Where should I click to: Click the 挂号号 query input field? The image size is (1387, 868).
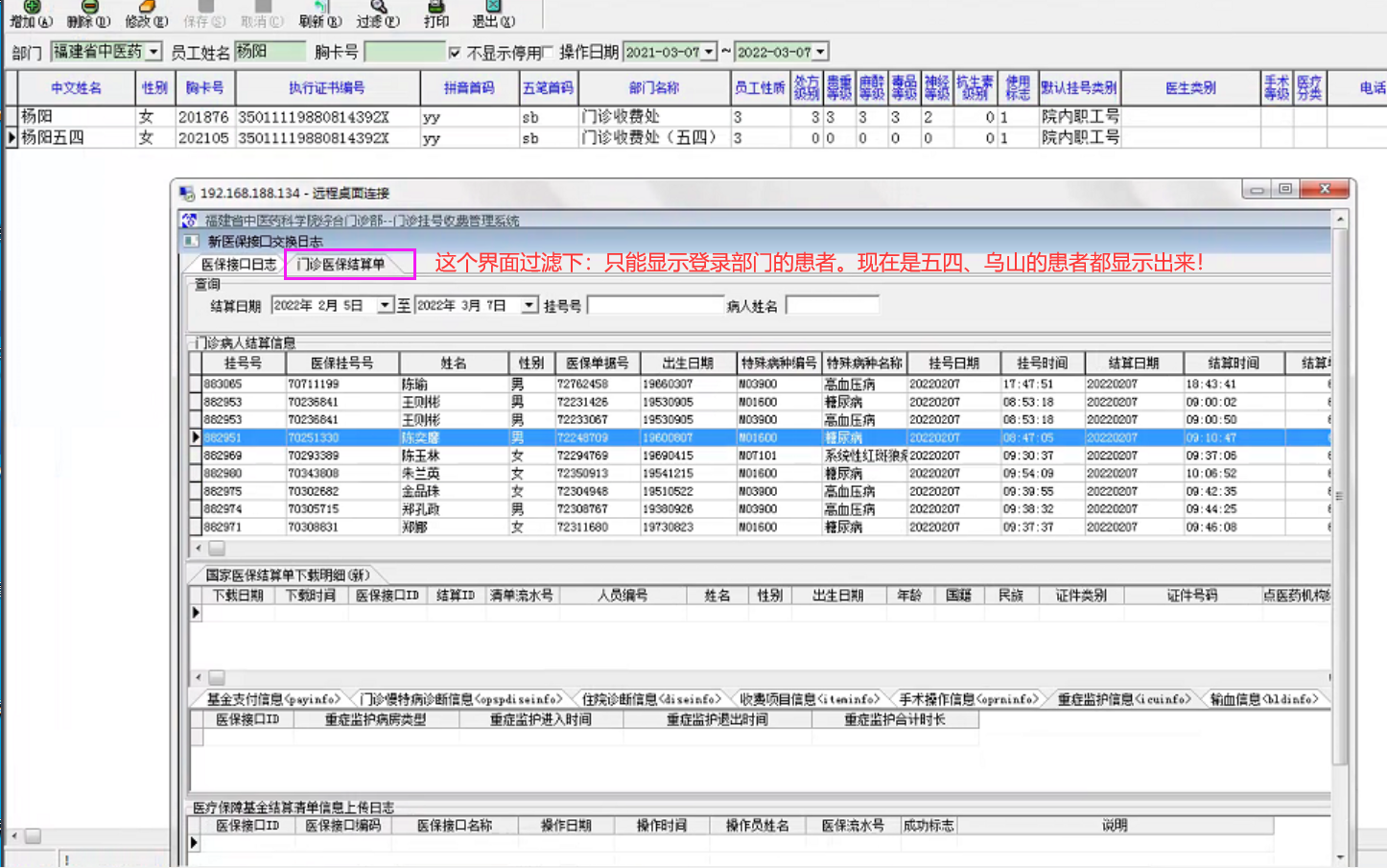click(656, 306)
